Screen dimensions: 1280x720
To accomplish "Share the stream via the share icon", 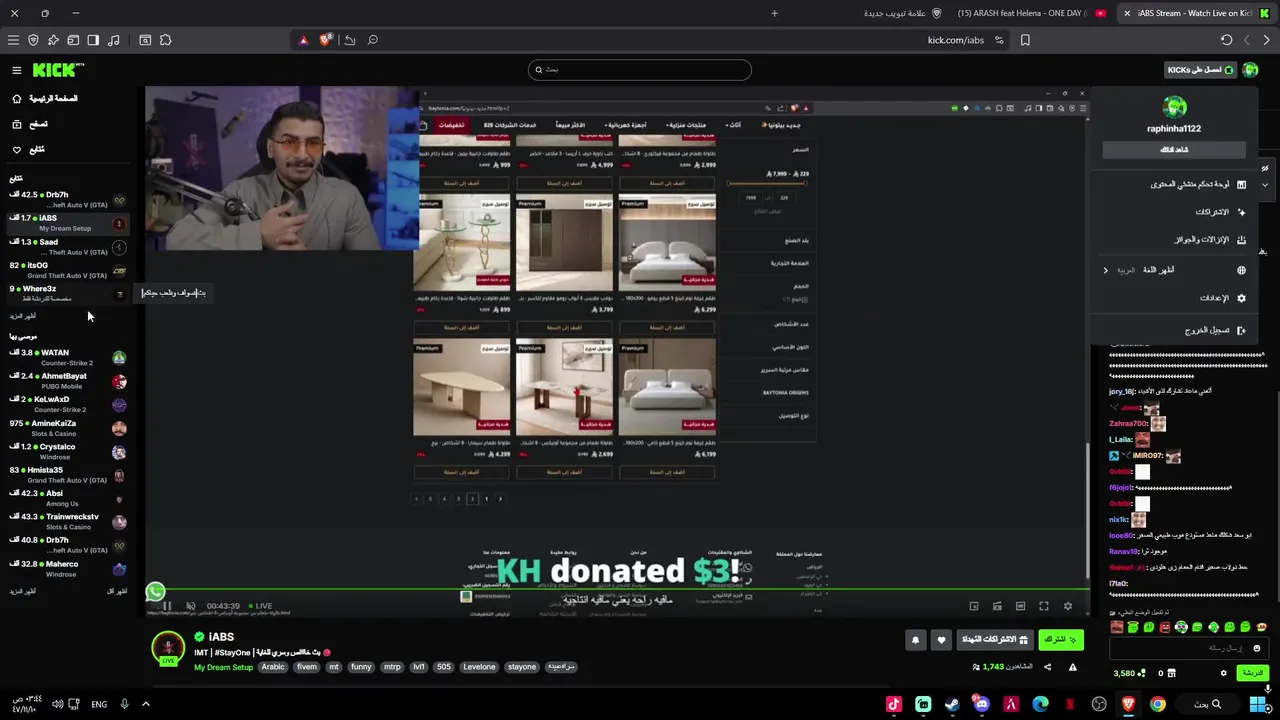I will (1048, 667).
